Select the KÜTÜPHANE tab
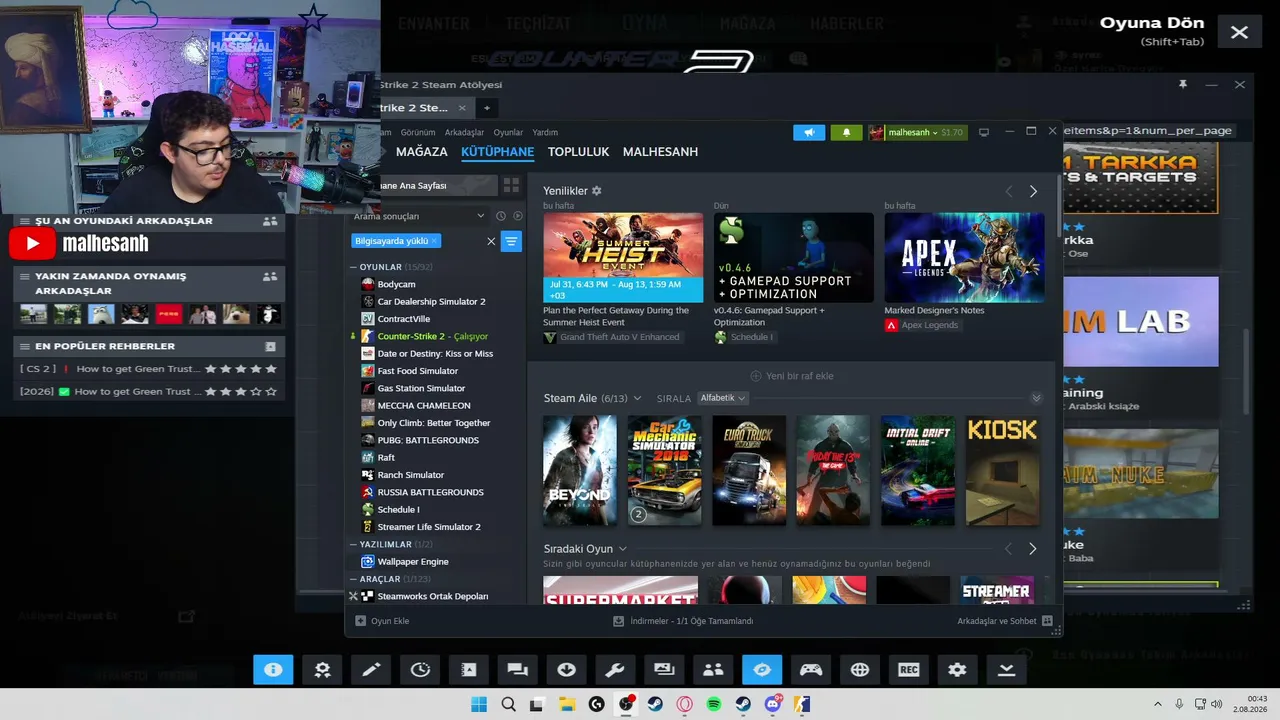This screenshot has width=1280, height=720. 497,152
